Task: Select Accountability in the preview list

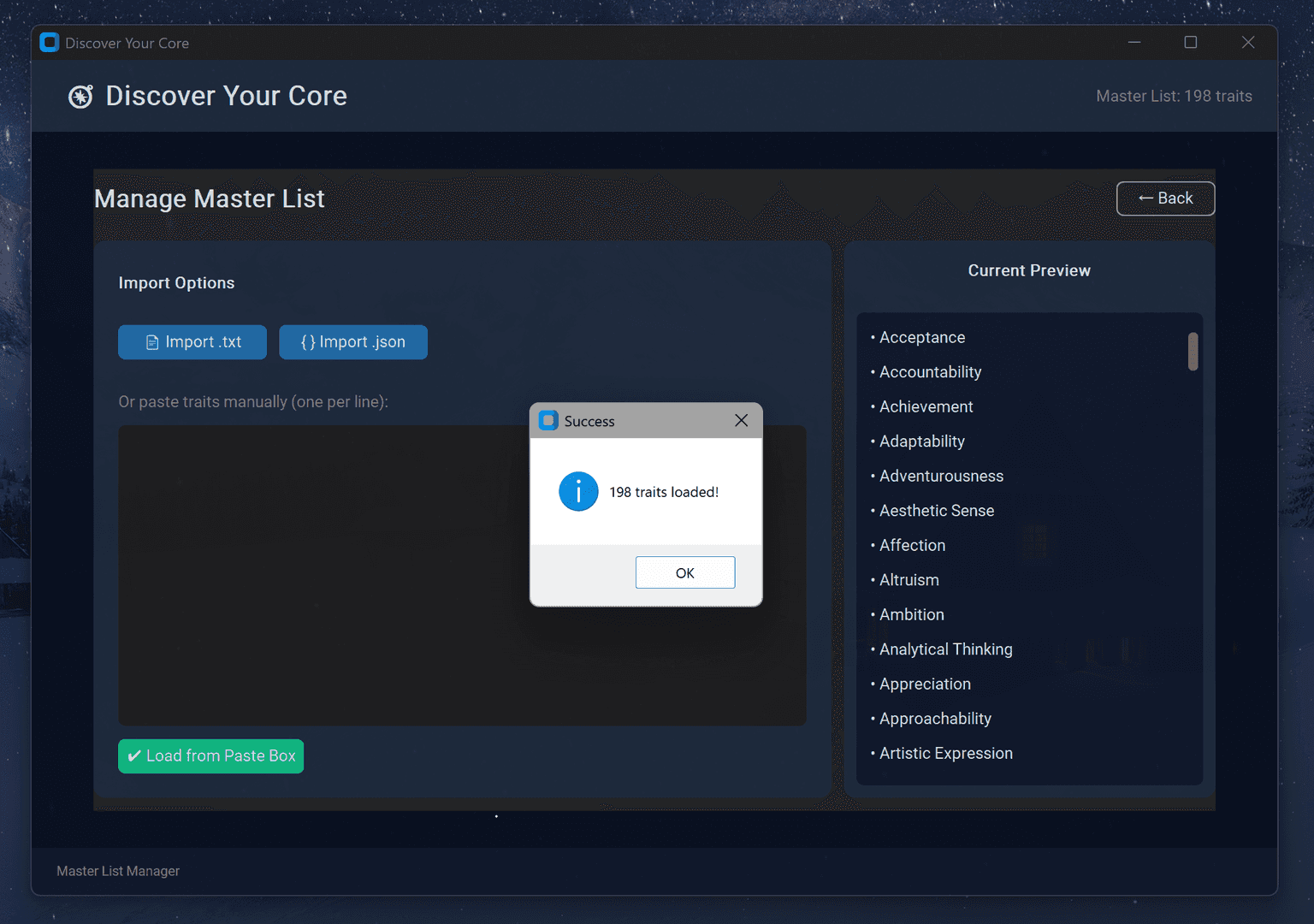Action: (931, 372)
